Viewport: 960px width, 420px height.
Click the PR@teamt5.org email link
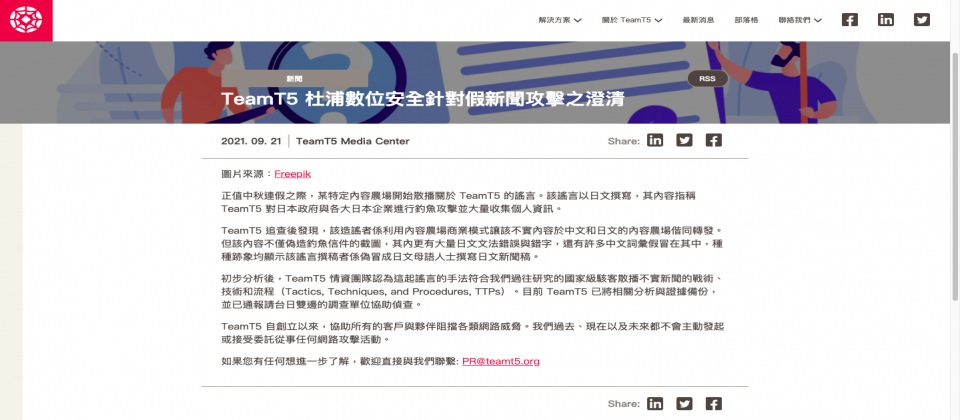coord(501,361)
